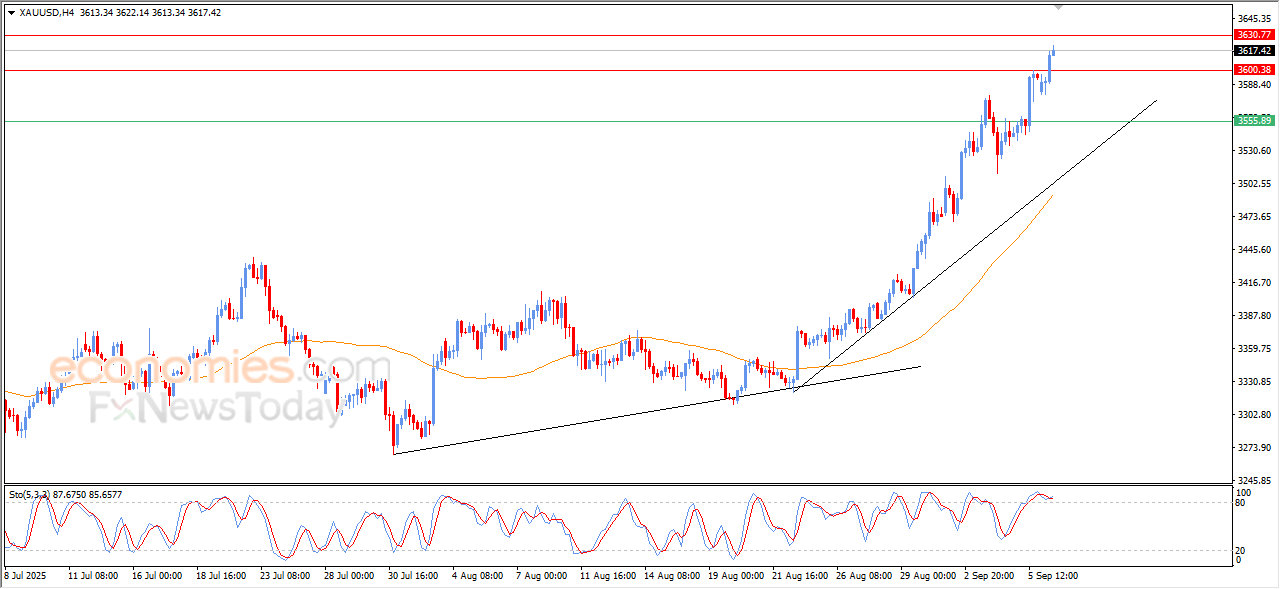Image resolution: width=1280 pixels, height=589 pixels.
Task: Click the 26 Aug 08:00 time label
Action: [x=862, y=577]
